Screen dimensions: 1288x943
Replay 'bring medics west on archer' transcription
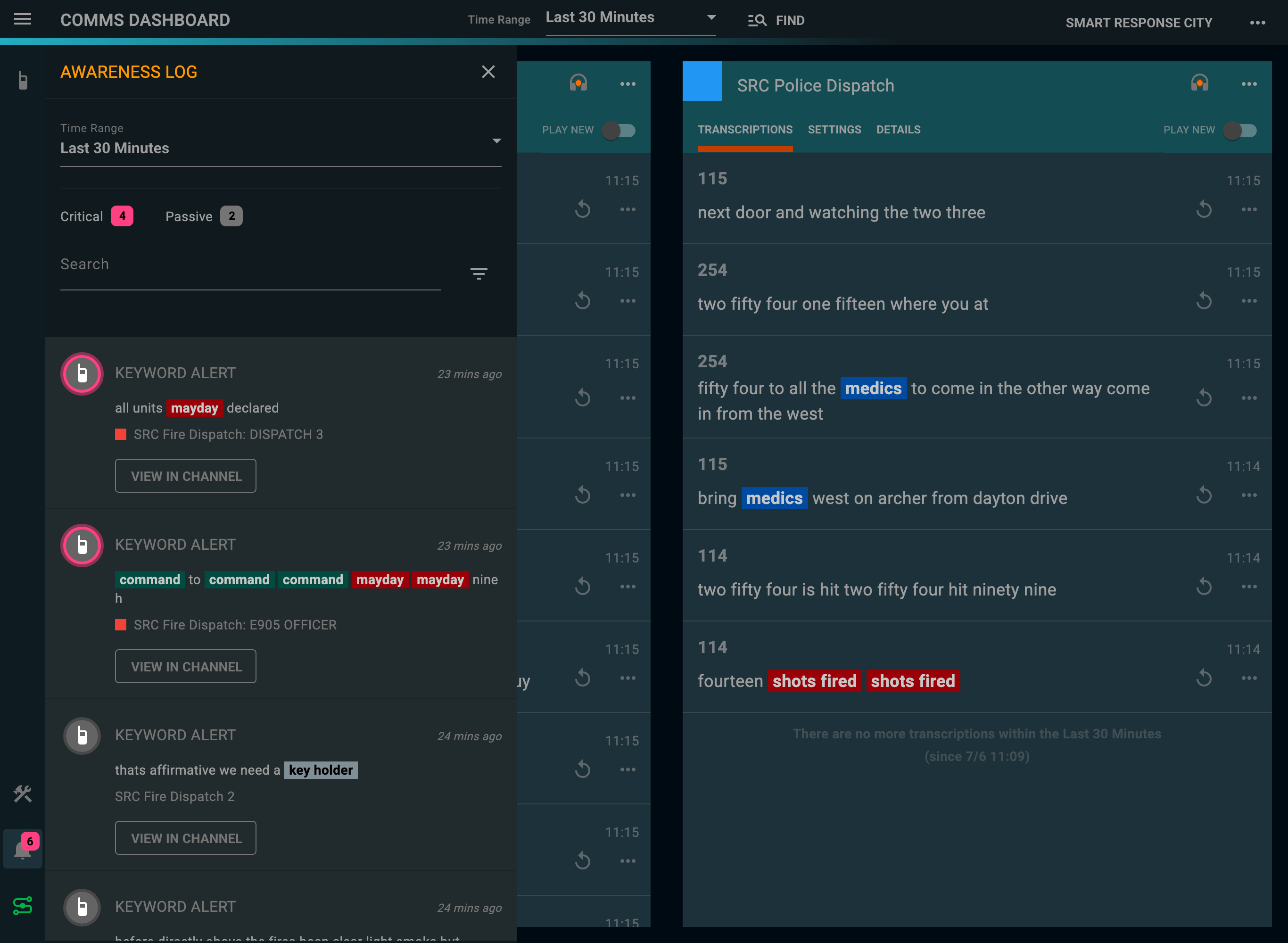tap(1204, 495)
